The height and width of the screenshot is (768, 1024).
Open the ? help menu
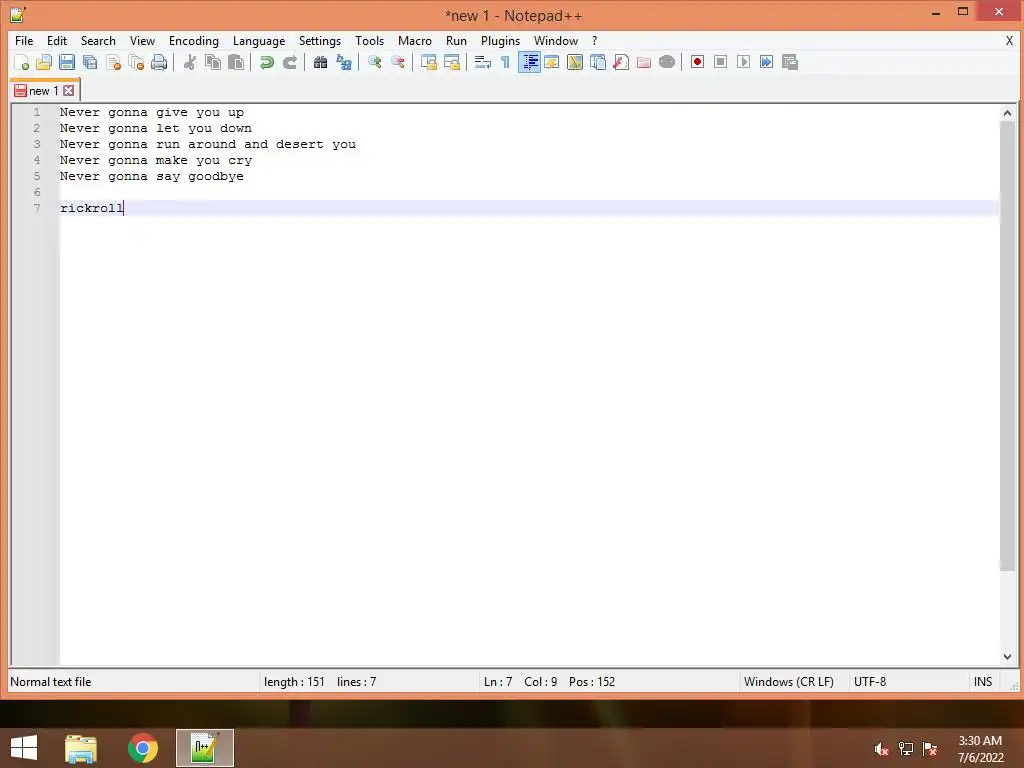594,40
